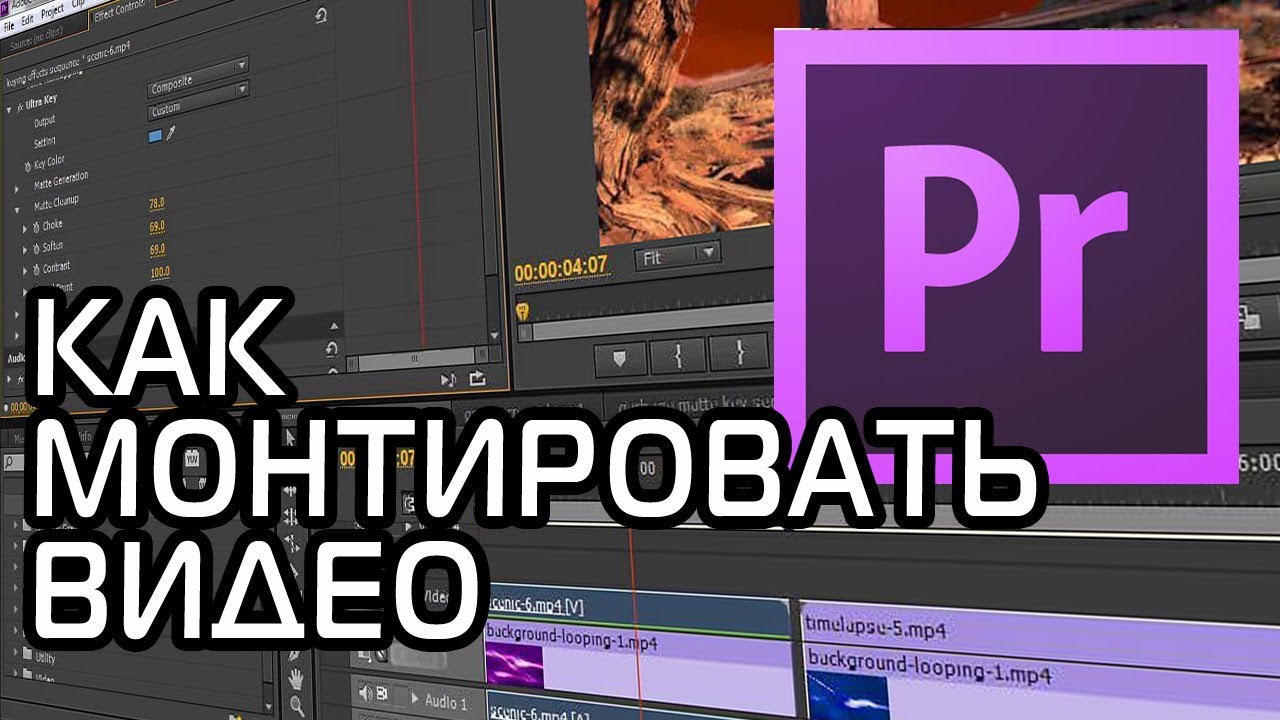1280x720 pixels.
Task: Click the Choke value 78.0
Action: [x=157, y=204]
